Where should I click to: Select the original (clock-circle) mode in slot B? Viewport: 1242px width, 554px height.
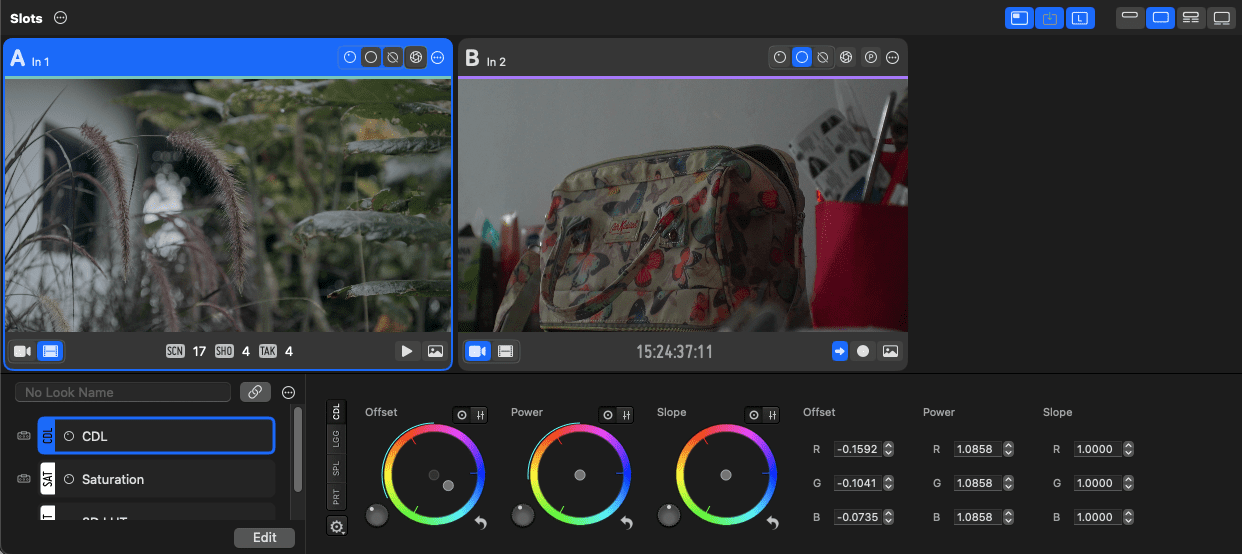coord(780,58)
